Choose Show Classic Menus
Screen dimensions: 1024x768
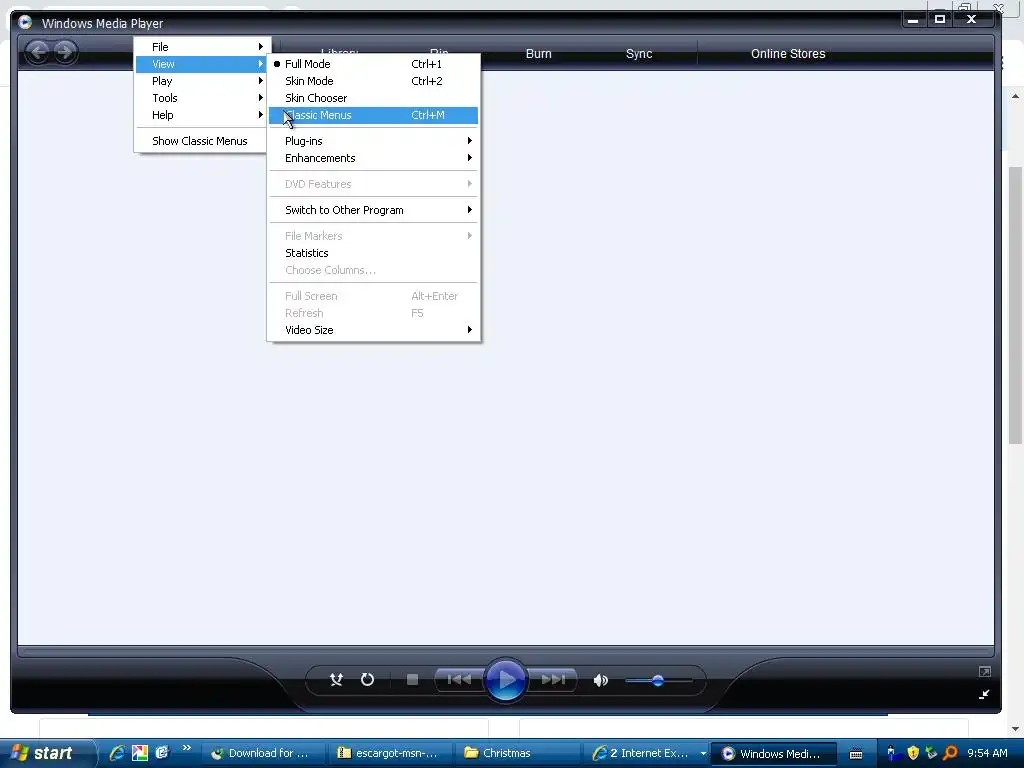click(200, 141)
